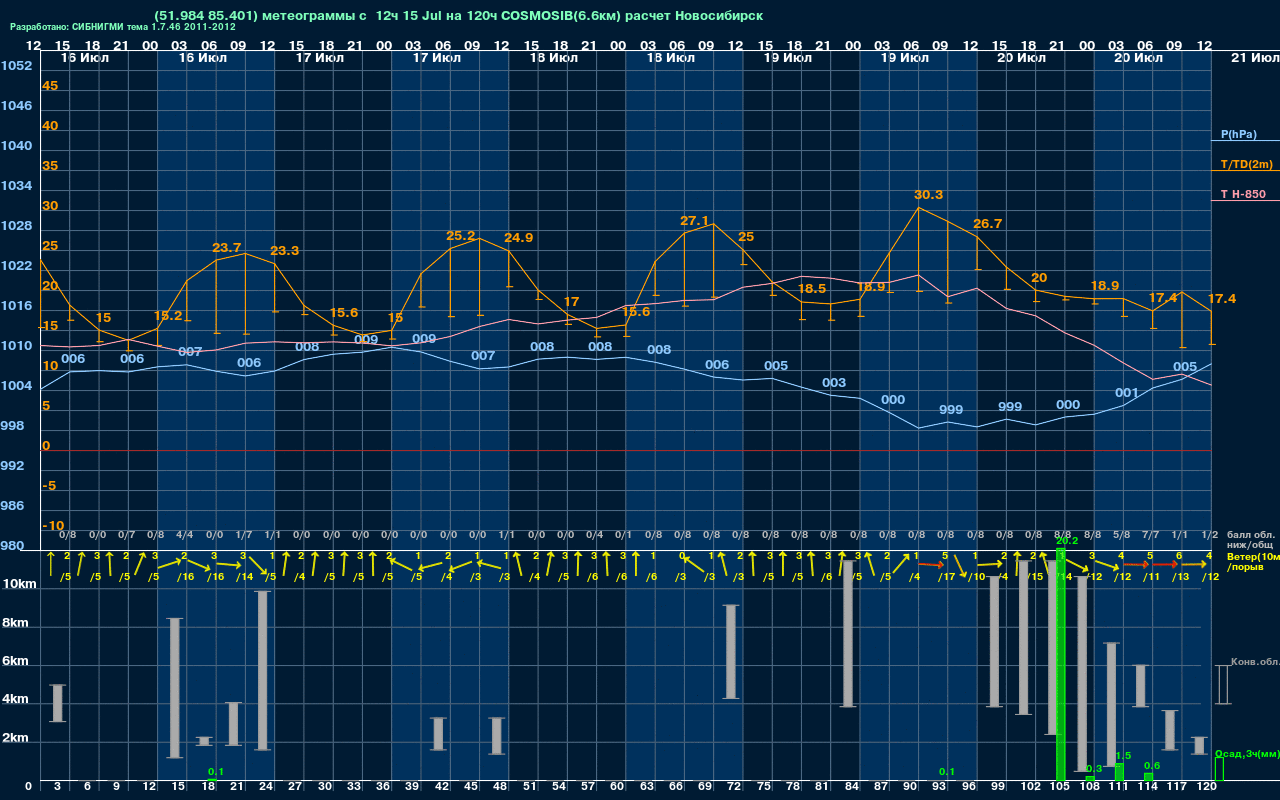Click the 4km height axis label
Viewport: 1280px width, 800px height.
pyautogui.click(x=16, y=701)
